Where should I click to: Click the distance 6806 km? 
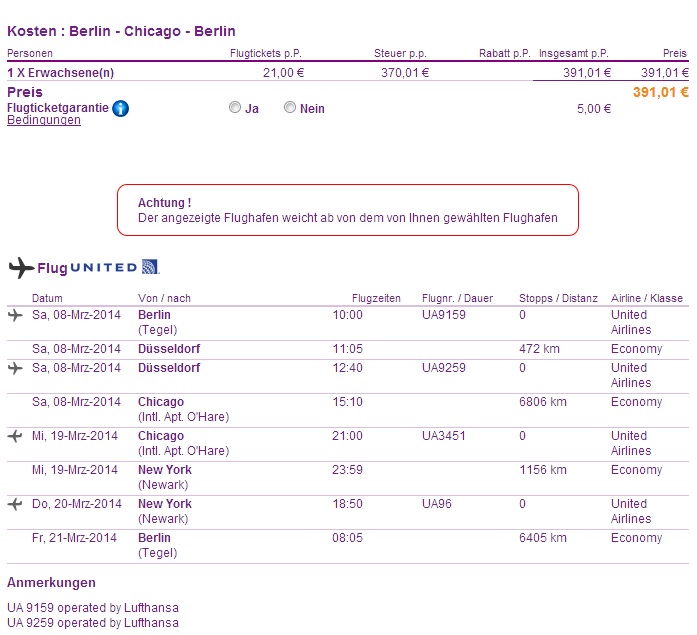tap(543, 402)
